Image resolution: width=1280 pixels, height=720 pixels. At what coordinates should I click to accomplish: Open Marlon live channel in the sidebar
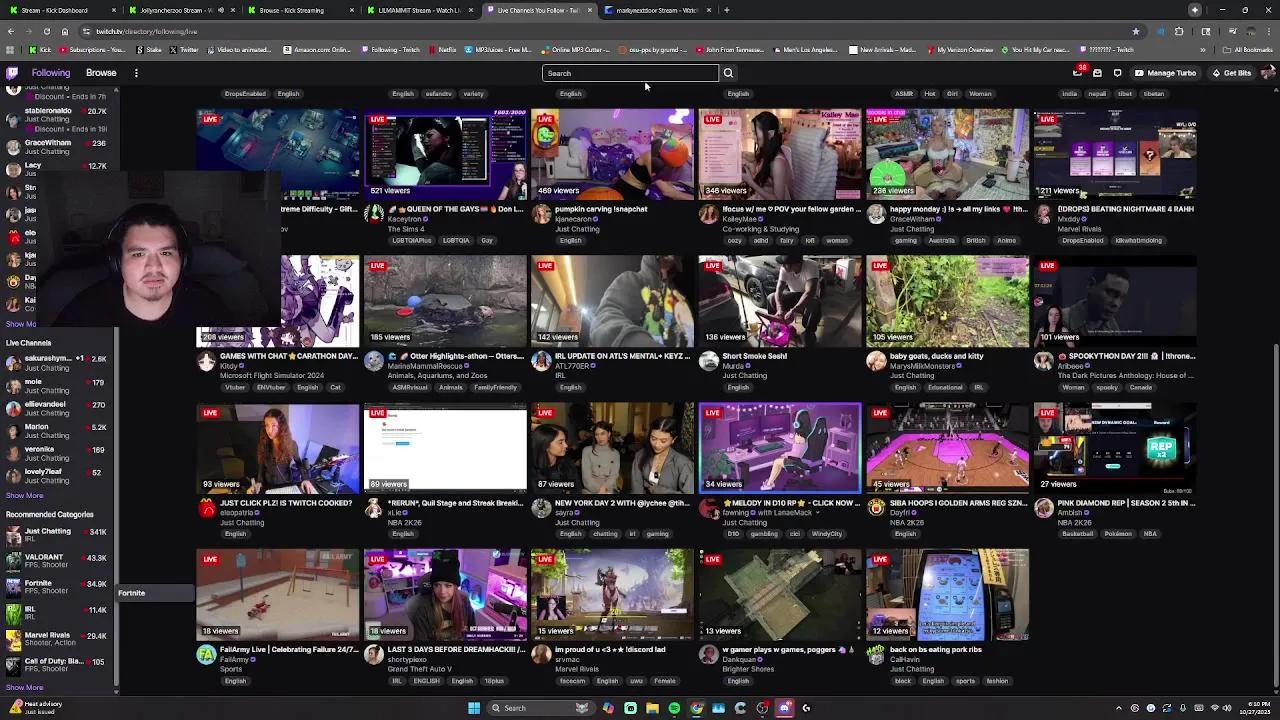pos(58,432)
